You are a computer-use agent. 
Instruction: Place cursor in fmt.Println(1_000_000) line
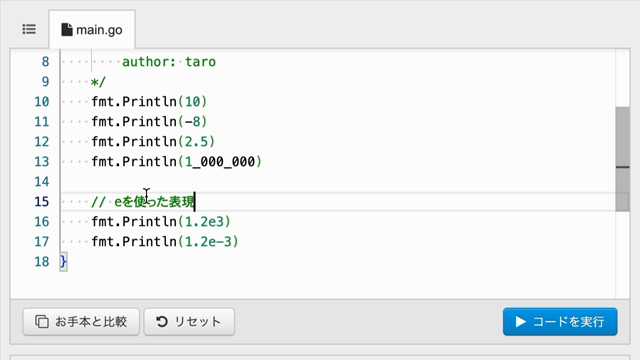click(x=176, y=162)
